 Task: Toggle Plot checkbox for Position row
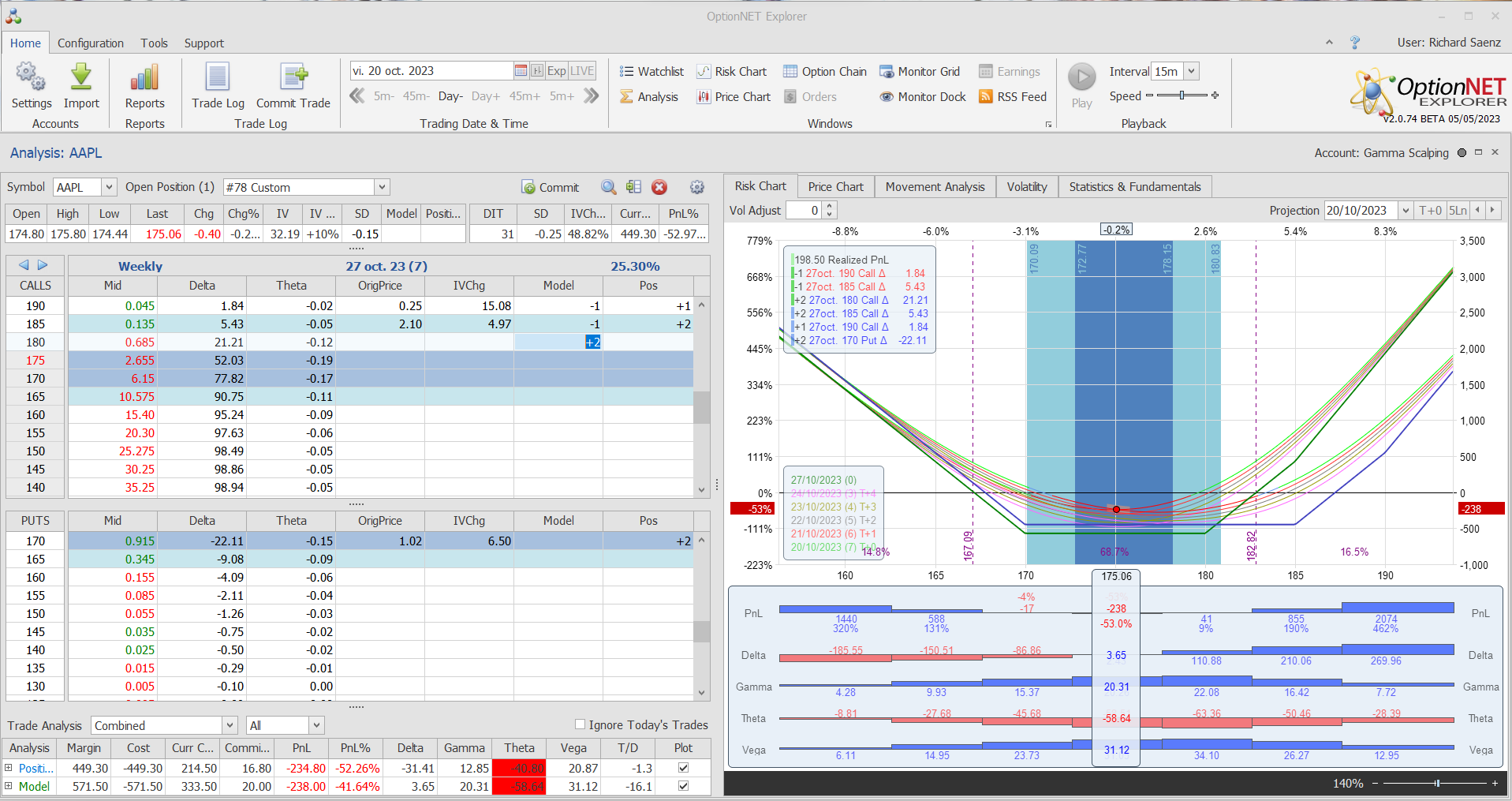coord(683,768)
